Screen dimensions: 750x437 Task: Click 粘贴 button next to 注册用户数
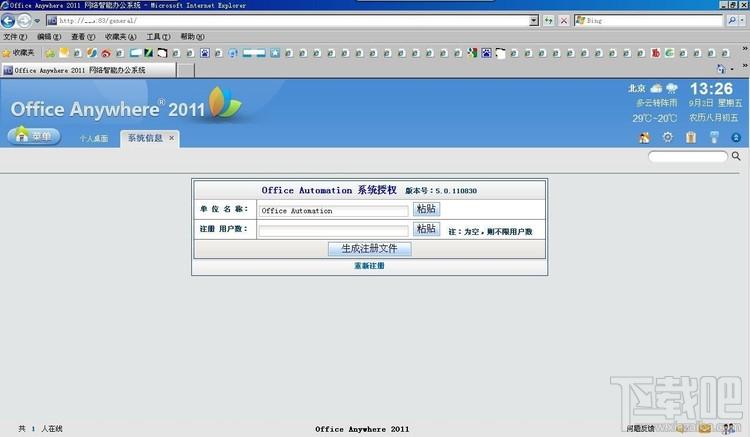coord(426,229)
